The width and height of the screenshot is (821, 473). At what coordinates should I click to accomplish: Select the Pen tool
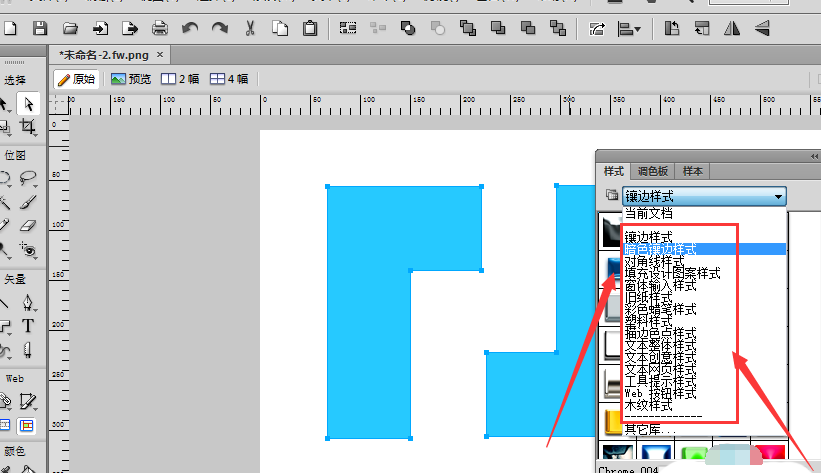pos(28,303)
